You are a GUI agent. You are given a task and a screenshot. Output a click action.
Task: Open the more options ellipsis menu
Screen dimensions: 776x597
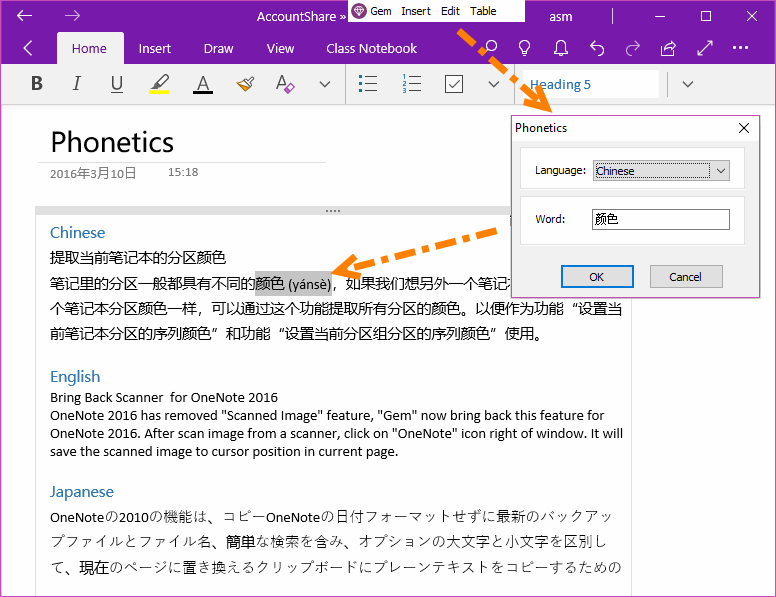point(740,48)
